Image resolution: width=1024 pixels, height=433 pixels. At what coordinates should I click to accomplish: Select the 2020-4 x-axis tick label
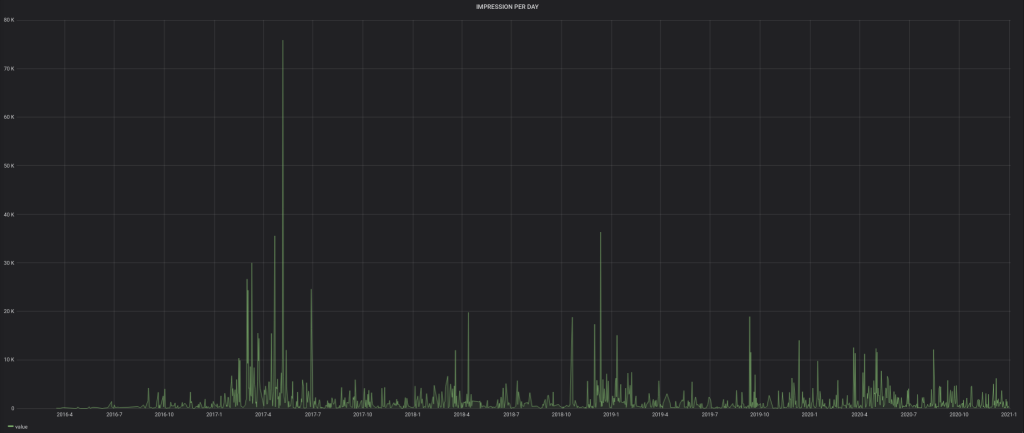click(859, 414)
